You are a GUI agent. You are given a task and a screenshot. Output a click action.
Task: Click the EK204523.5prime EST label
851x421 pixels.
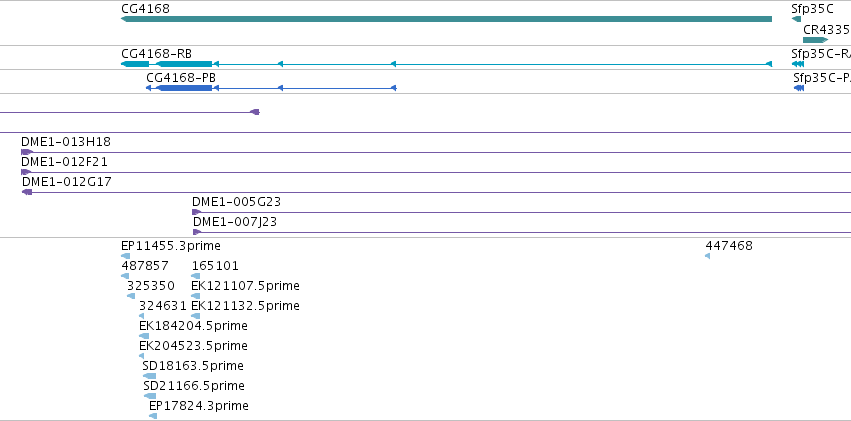tap(193, 346)
